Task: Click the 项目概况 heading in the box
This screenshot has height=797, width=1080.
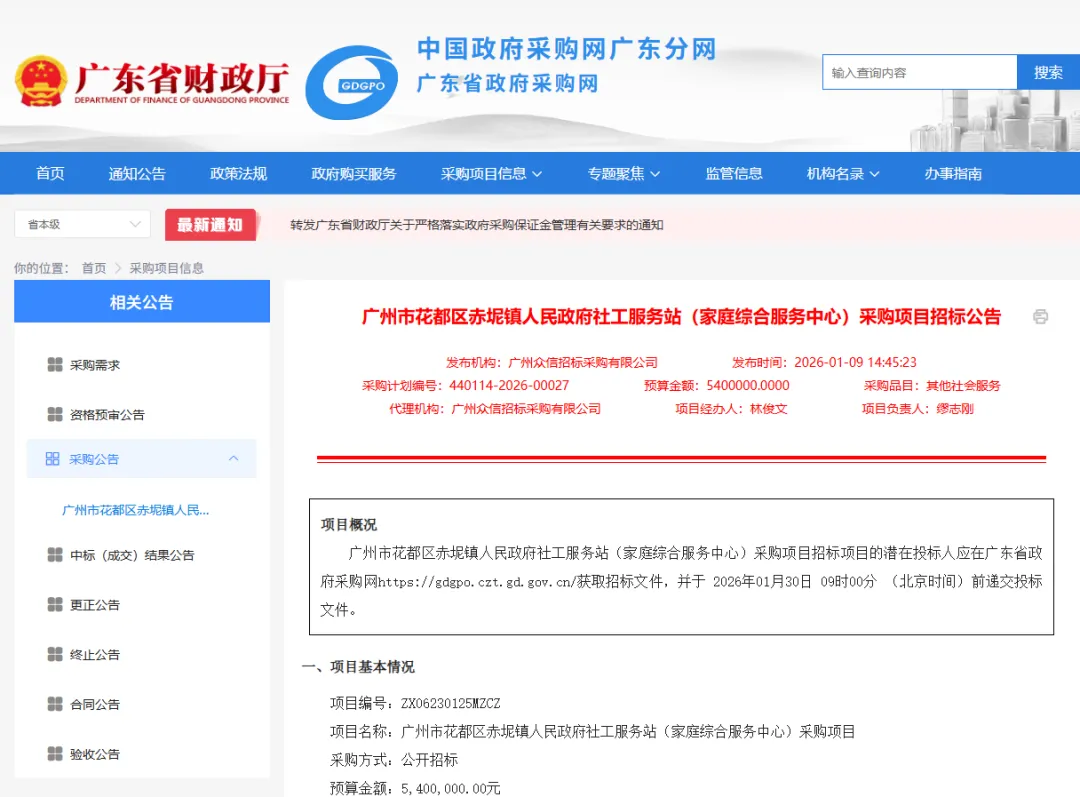Action: coord(349,524)
